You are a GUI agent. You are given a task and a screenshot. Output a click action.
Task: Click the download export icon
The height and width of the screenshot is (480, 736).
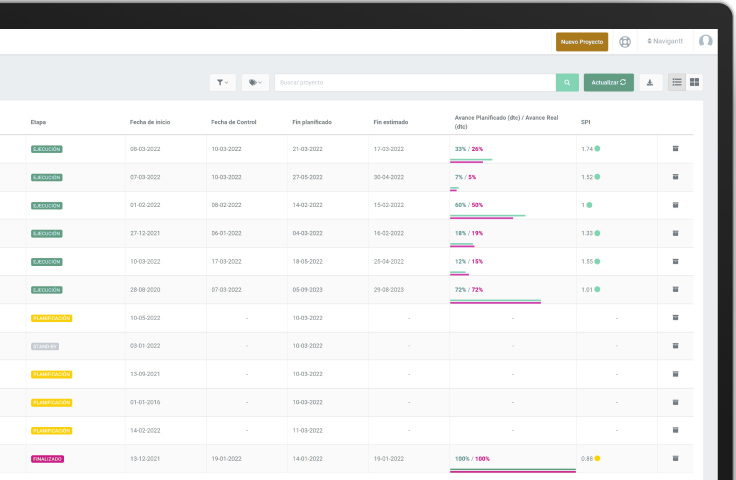[651, 83]
